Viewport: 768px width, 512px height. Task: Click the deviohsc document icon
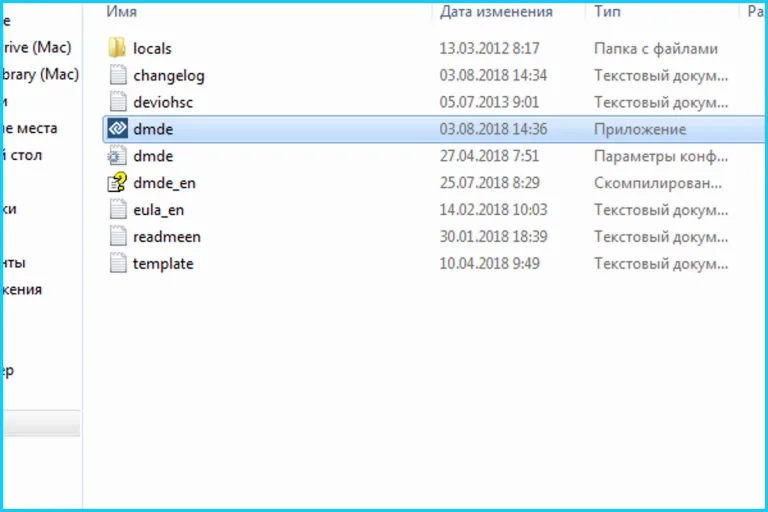tap(118, 102)
